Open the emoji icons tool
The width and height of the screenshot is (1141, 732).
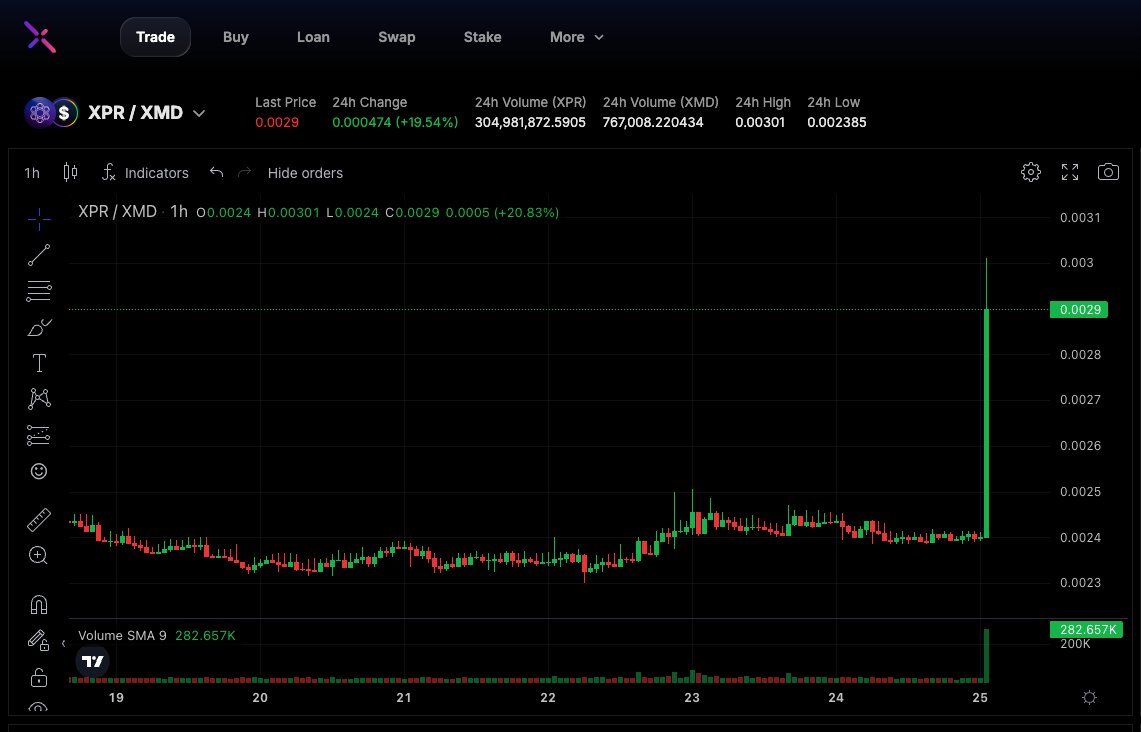point(39,472)
